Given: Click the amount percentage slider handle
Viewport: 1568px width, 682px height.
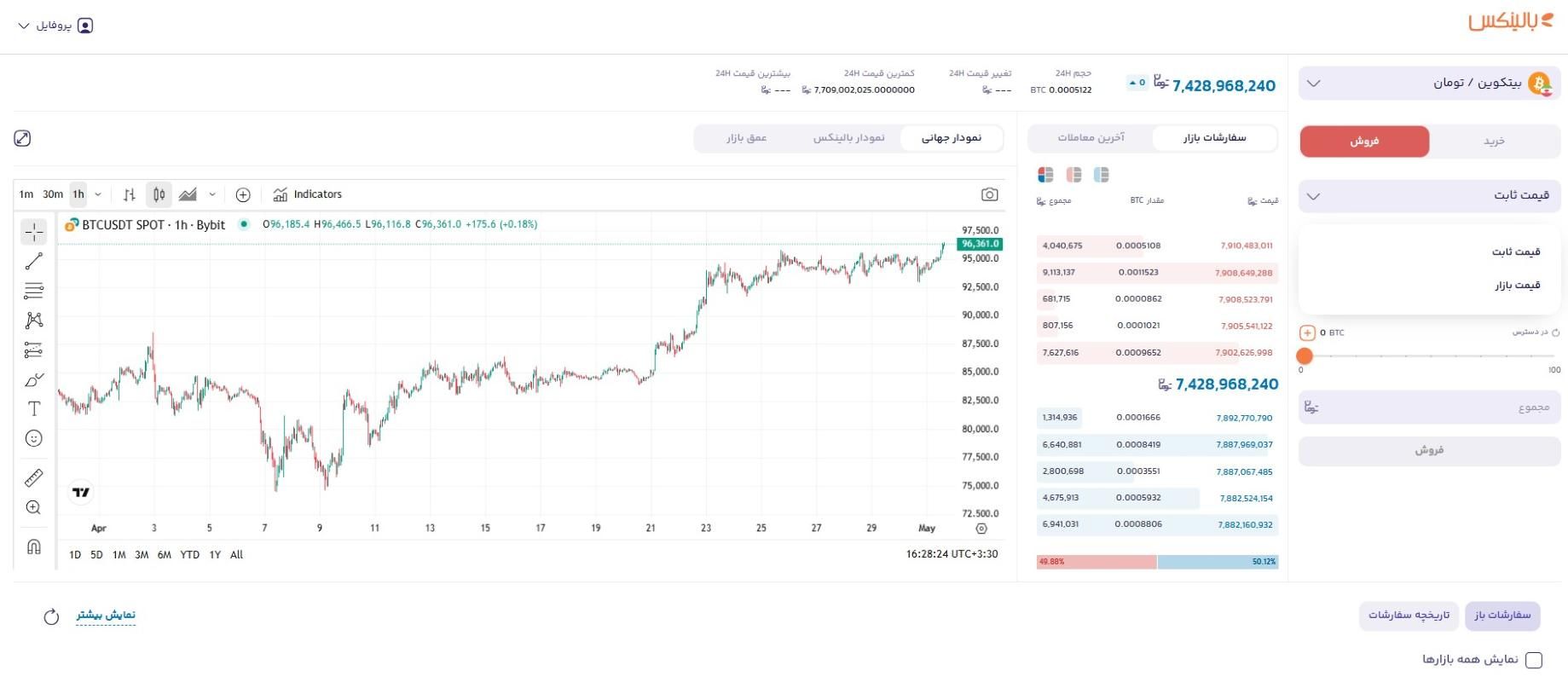Looking at the screenshot, I should (x=1304, y=355).
